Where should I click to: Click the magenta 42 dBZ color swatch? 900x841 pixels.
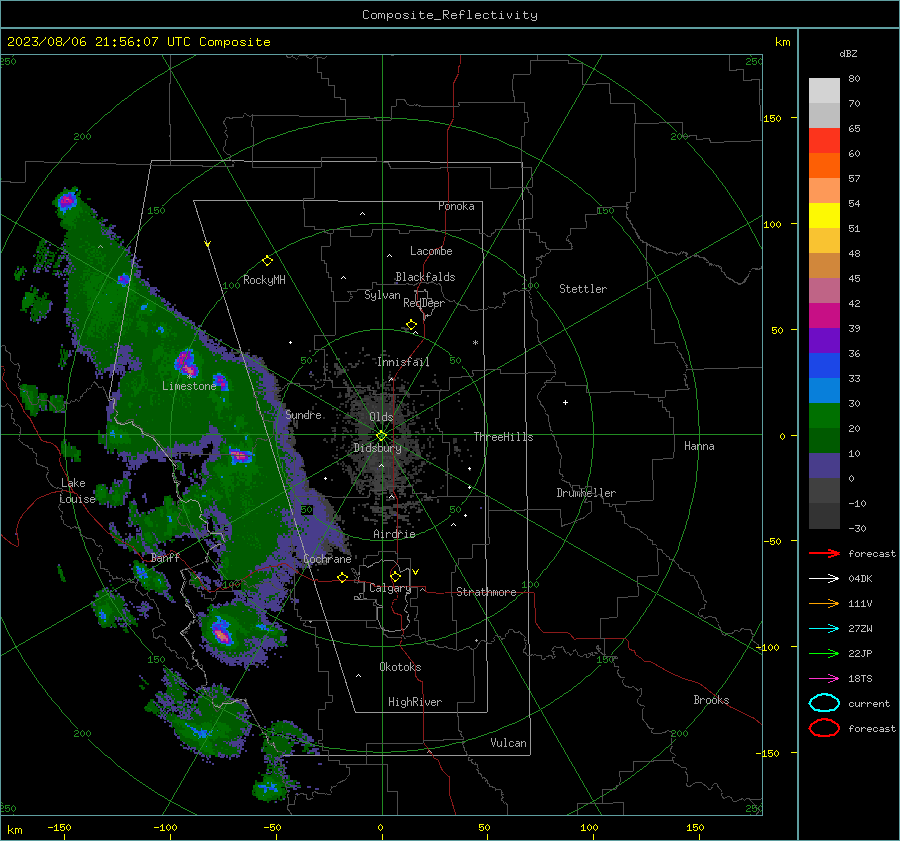click(824, 315)
